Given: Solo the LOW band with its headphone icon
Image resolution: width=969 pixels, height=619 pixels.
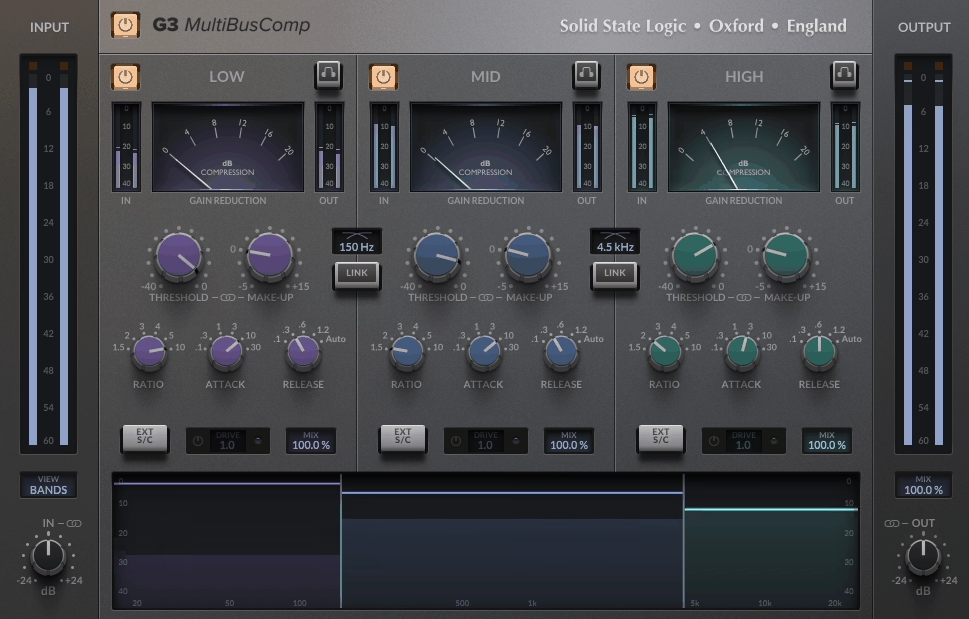Looking at the screenshot, I should click(328, 76).
